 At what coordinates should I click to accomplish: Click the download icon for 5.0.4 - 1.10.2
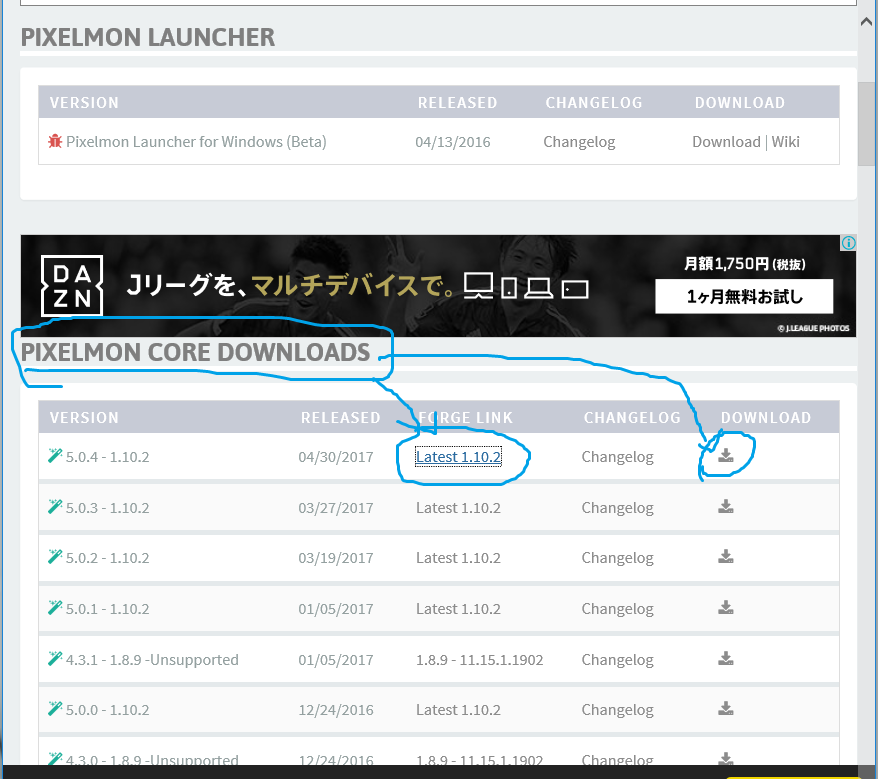point(726,455)
